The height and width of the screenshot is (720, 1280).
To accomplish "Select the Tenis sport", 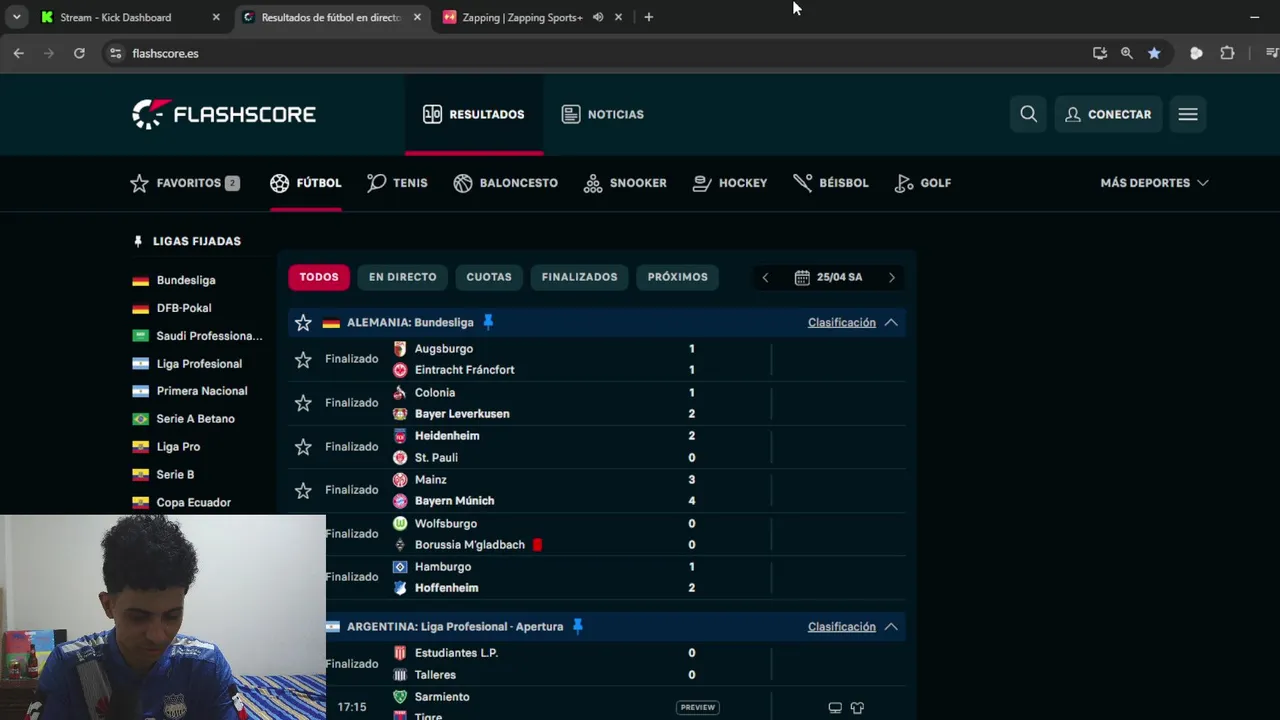I will click(397, 183).
